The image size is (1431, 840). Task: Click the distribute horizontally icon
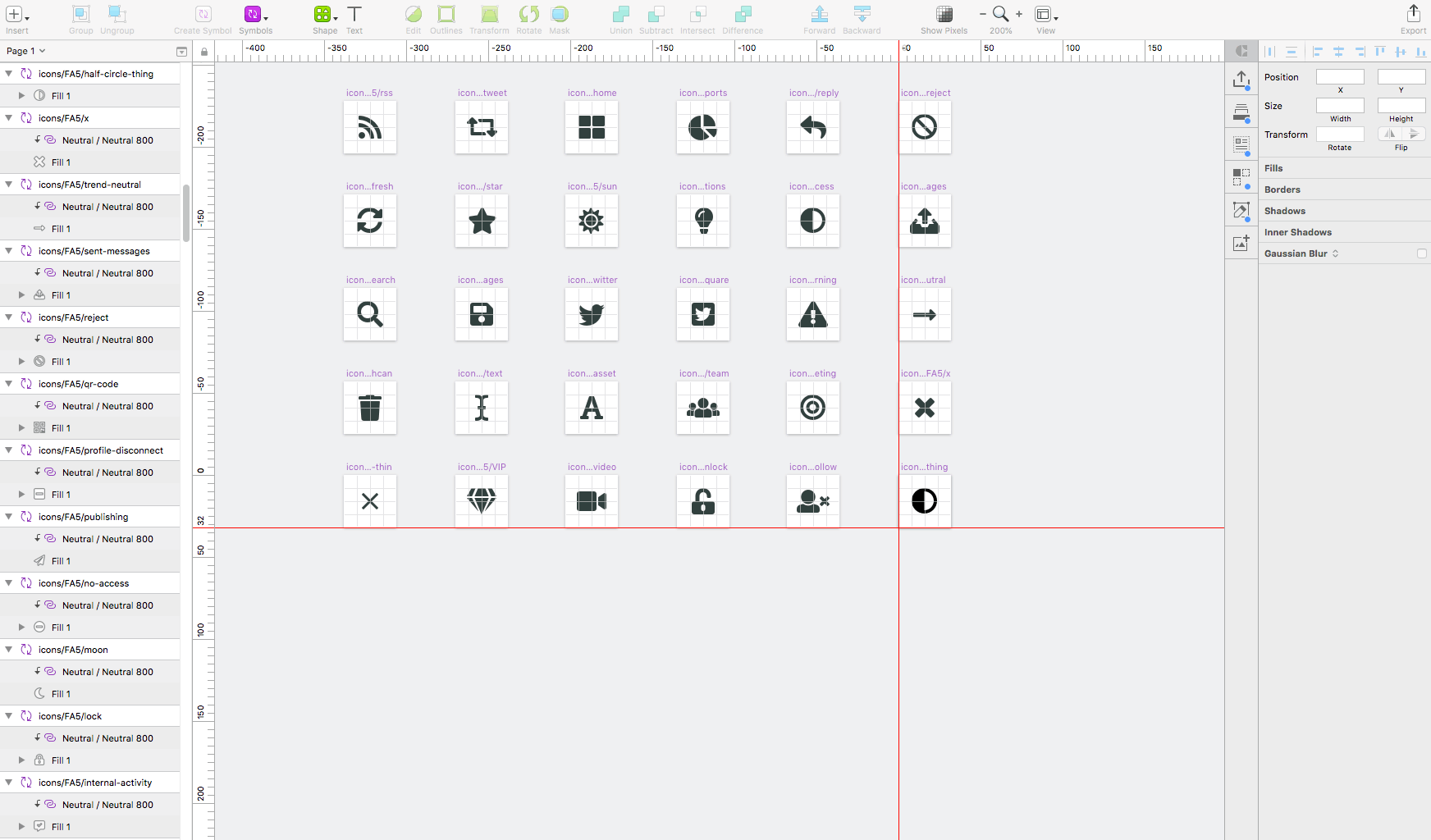pos(1269,52)
